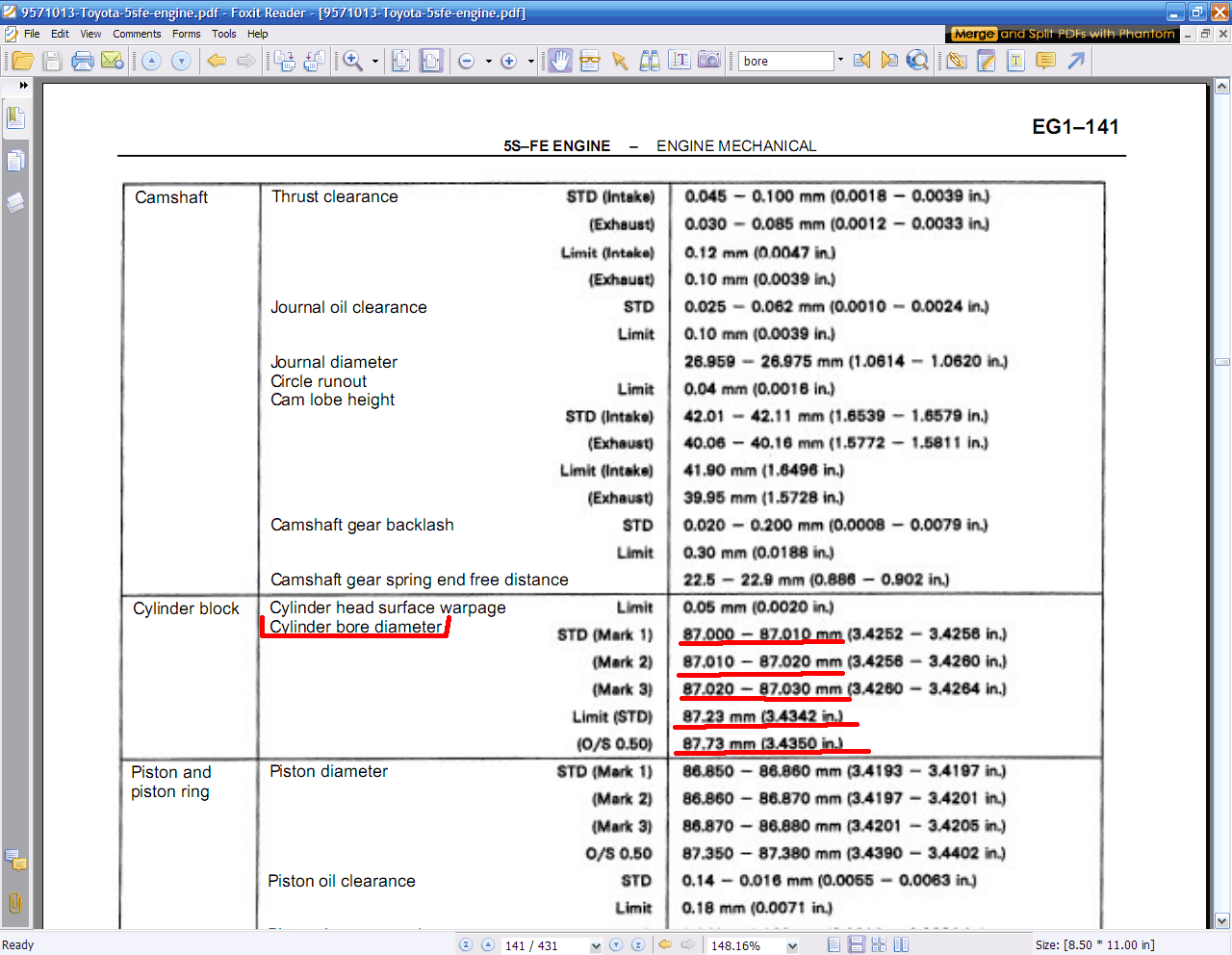Go back to previous view in status bar
Image resolution: width=1232 pixels, height=955 pixels.
coord(664,945)
